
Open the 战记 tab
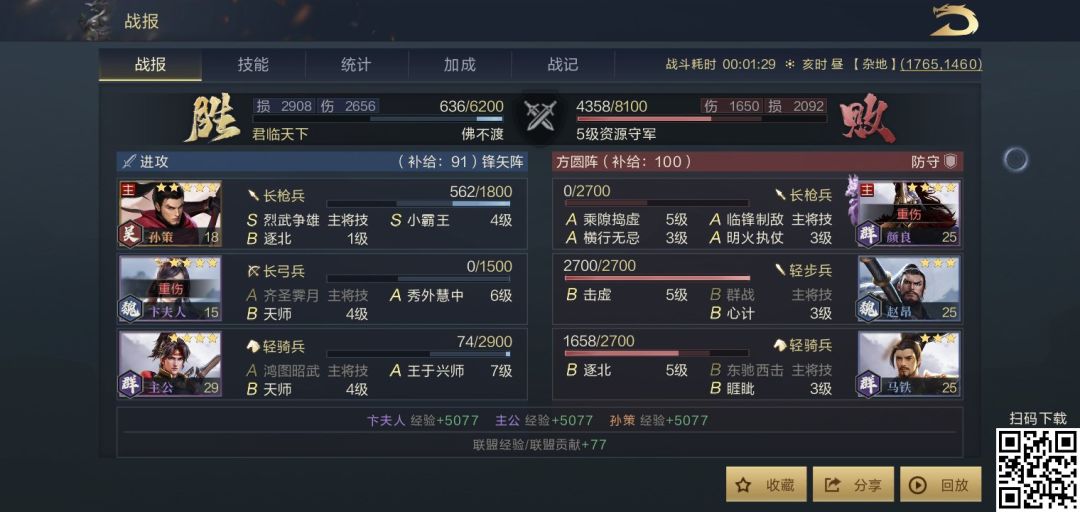562,65
